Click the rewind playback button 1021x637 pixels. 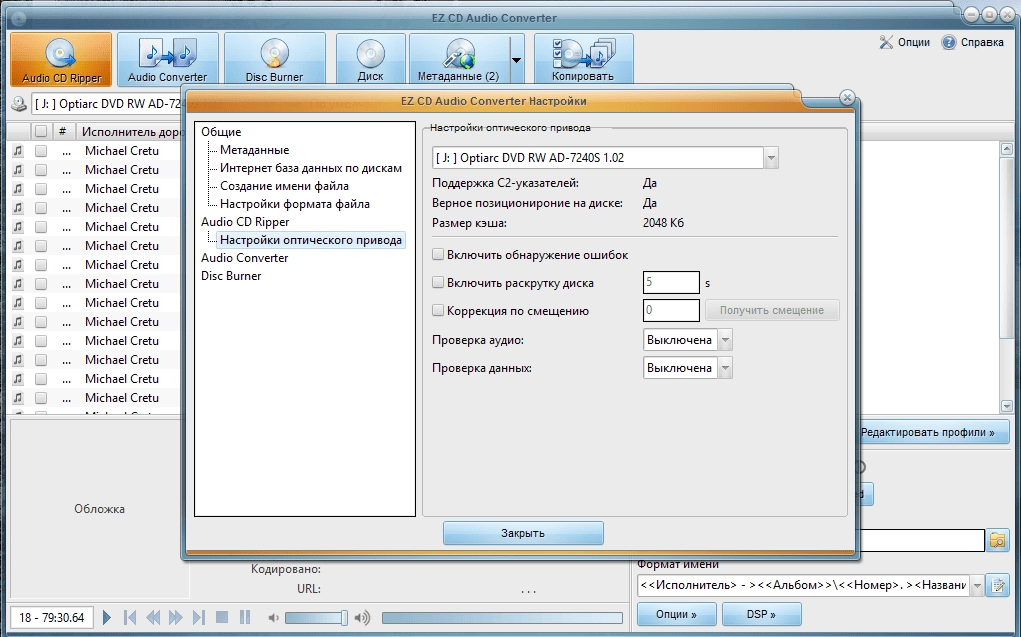click(x=153, y=617)
